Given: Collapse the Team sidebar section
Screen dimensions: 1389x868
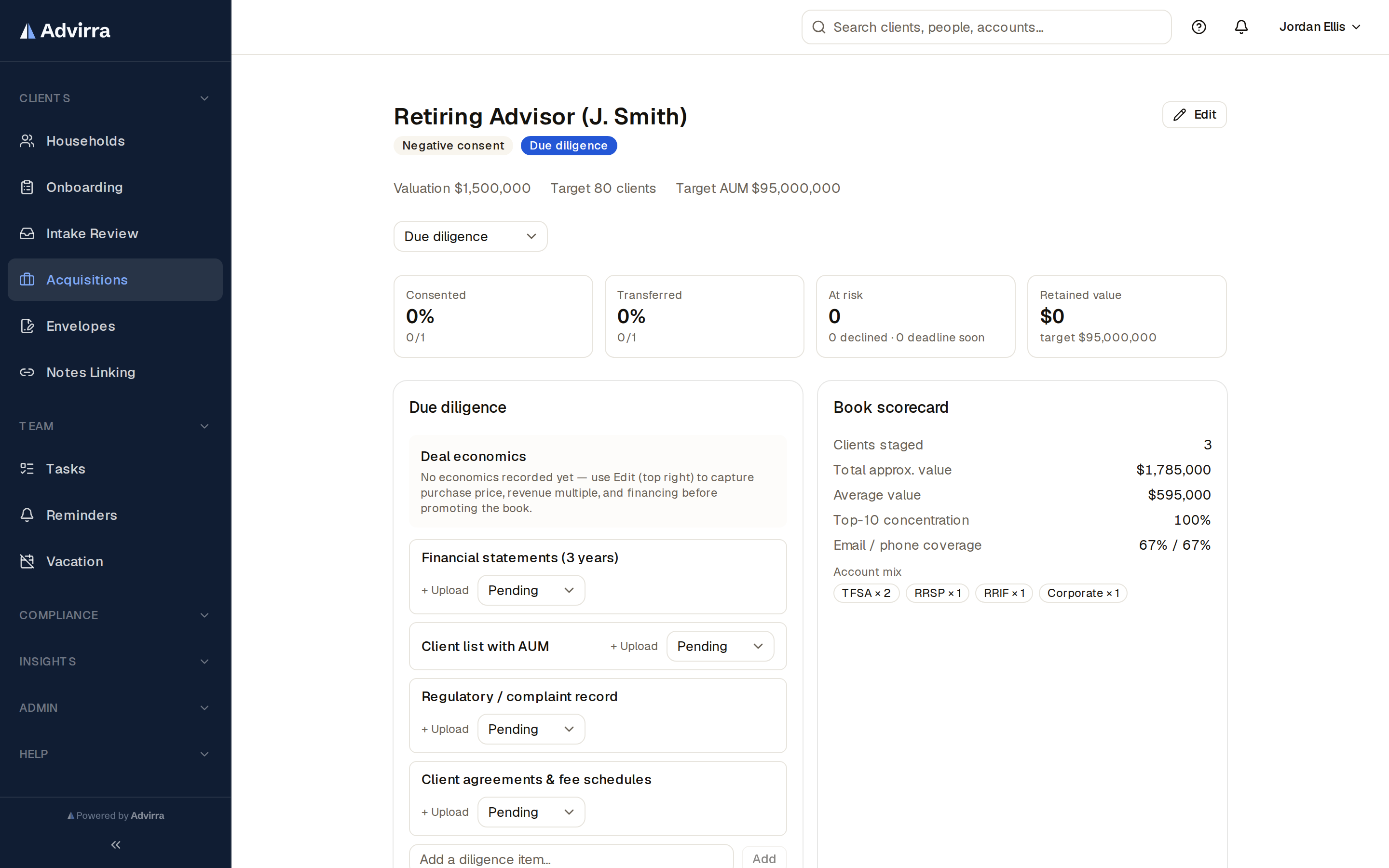Looking at the screenshot, I should (x=115, y=426).
